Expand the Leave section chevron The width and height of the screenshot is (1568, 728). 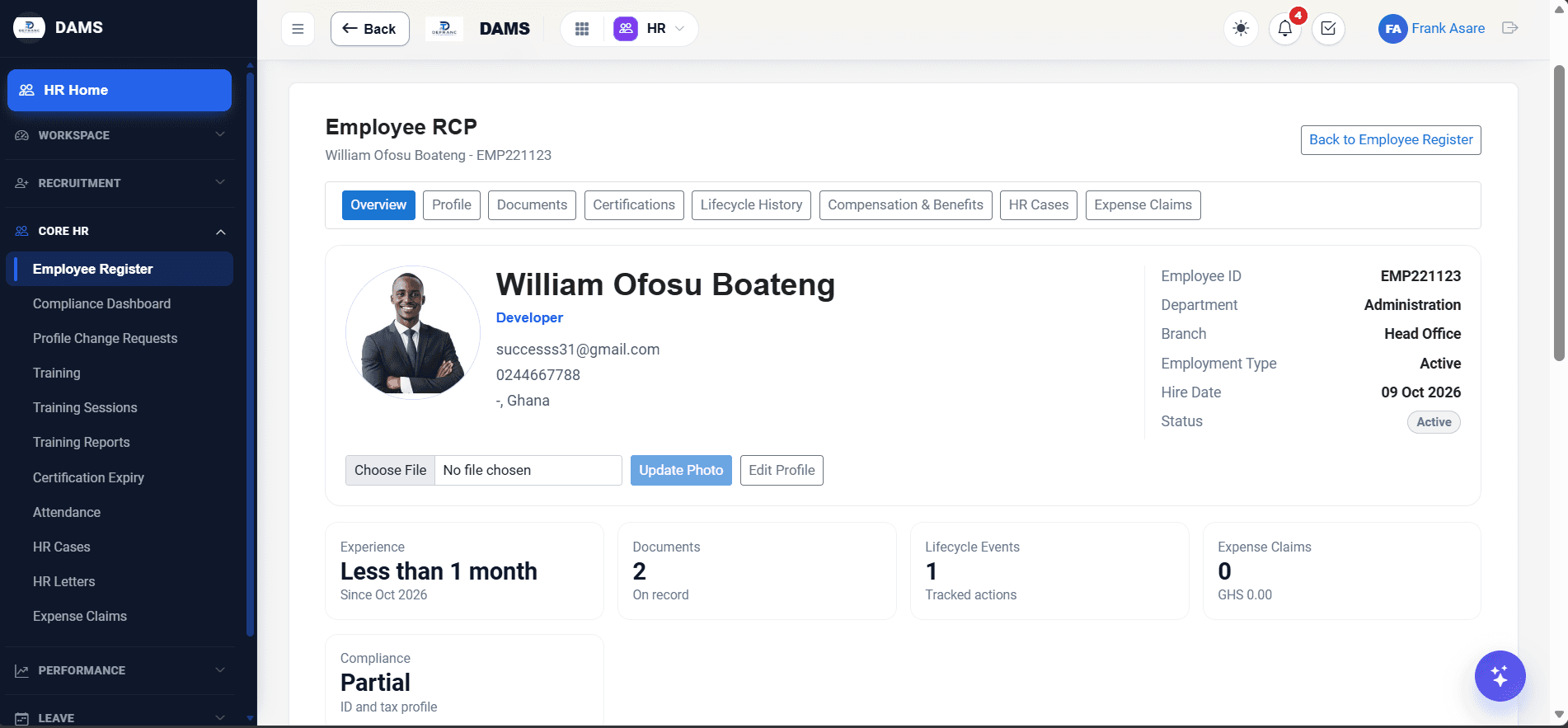220,717
